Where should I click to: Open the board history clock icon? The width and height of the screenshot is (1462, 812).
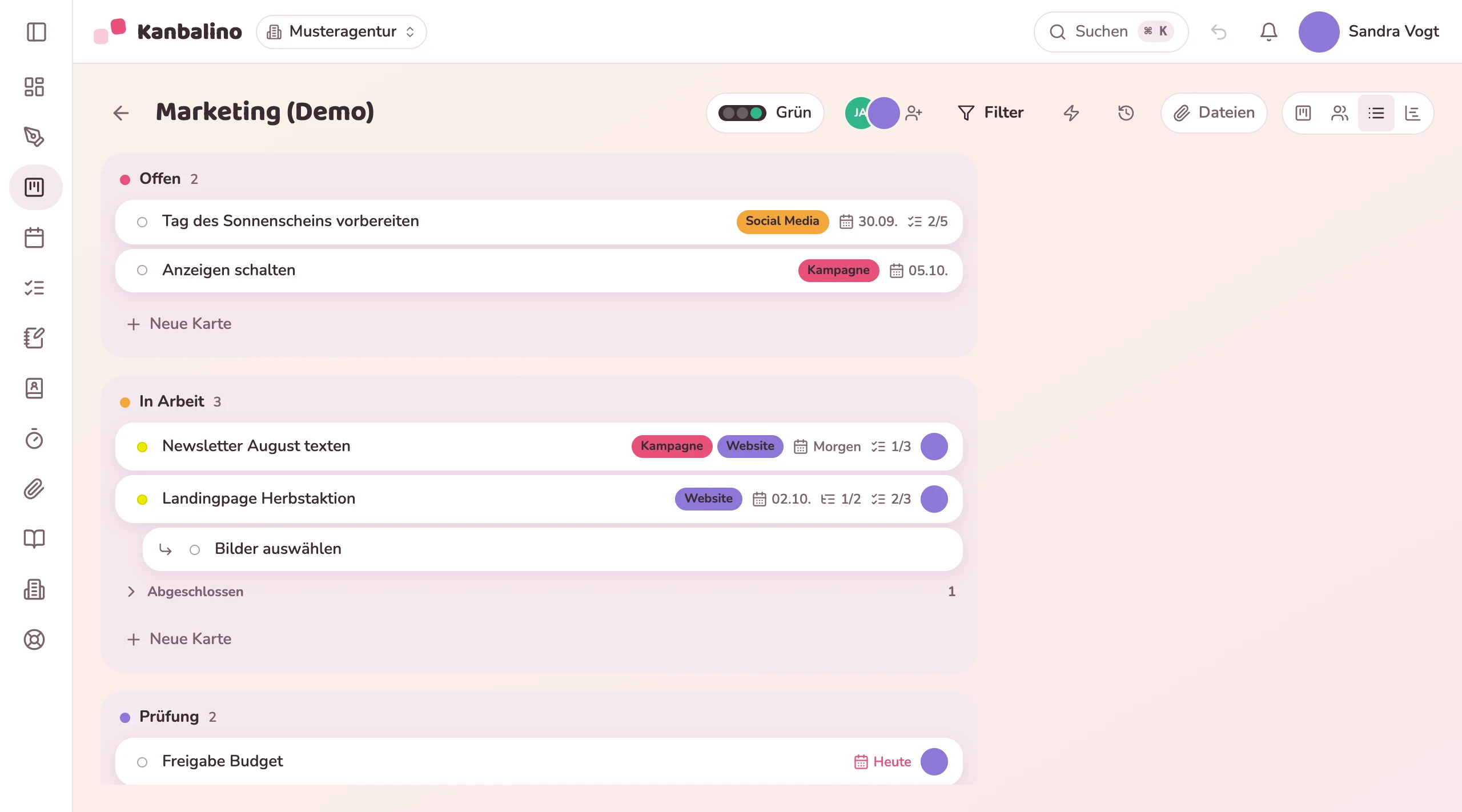(x=1126, y=113)
